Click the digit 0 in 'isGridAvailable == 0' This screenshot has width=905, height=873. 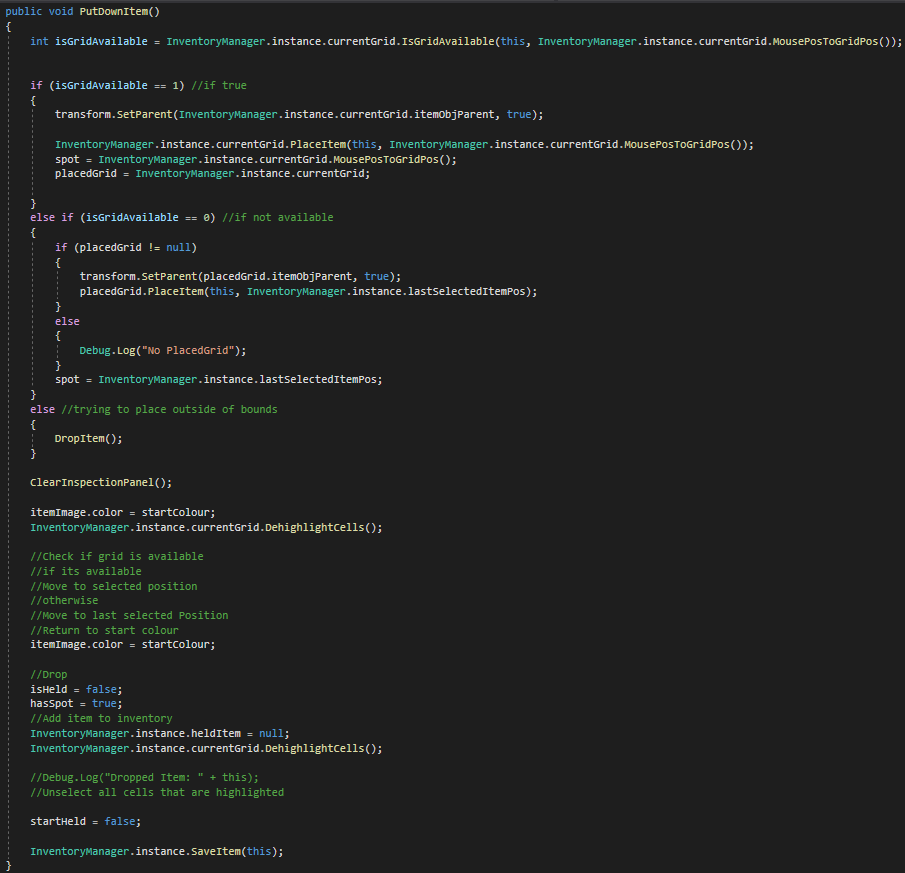point(207,218)
